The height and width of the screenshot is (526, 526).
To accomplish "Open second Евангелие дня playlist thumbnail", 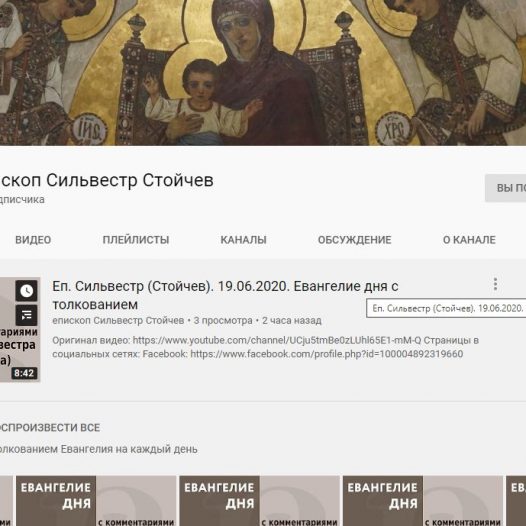I will (259, 501).
